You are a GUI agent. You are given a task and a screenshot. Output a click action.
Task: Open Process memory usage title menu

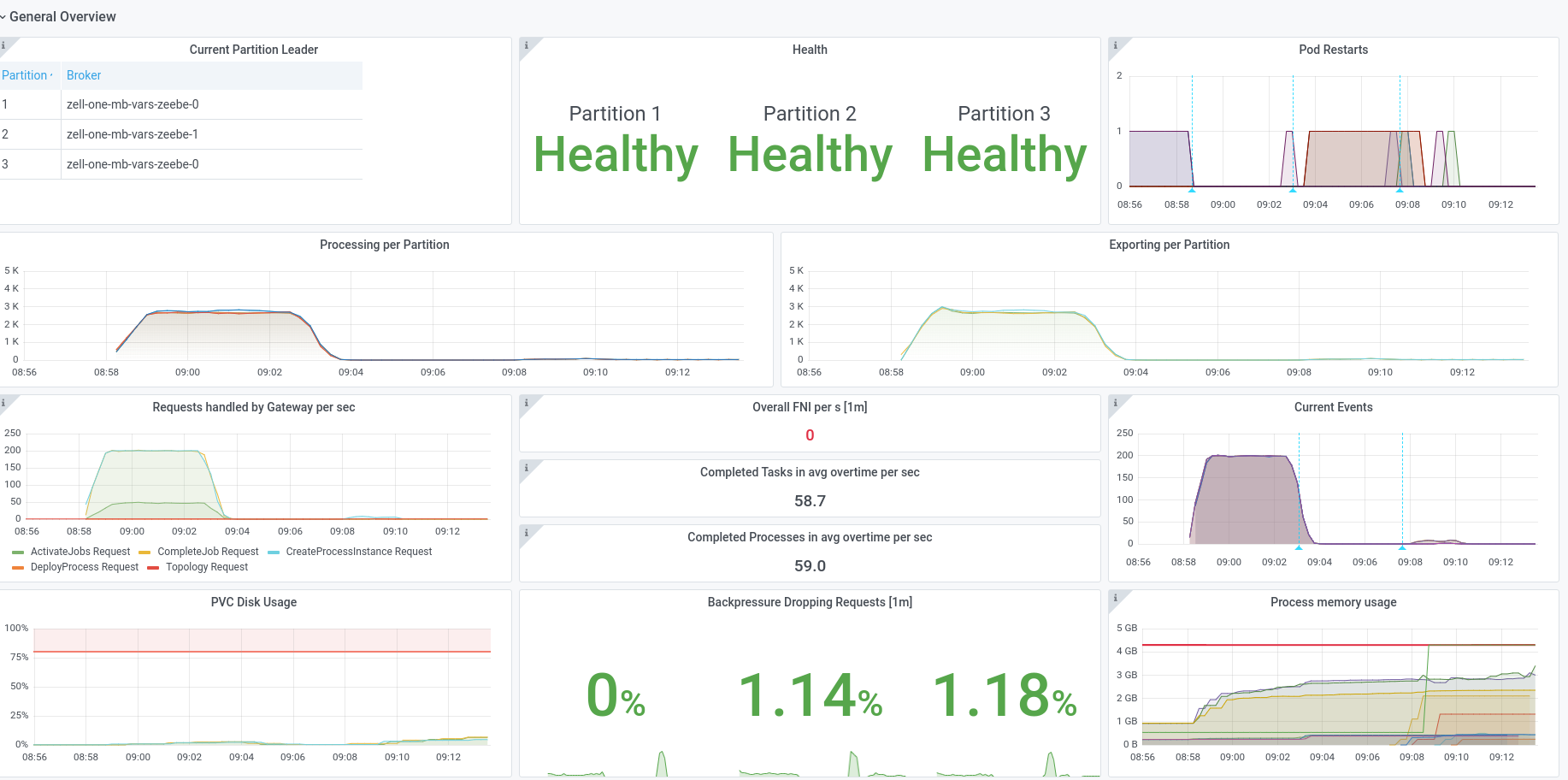(x=1333, y=602)
